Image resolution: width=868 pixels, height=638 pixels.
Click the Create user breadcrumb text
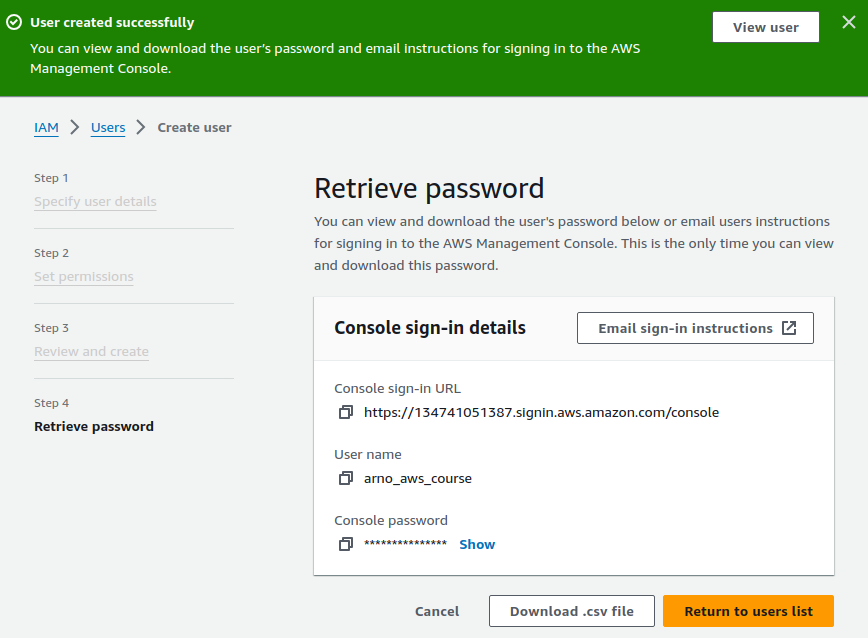(x=194, y=127)
